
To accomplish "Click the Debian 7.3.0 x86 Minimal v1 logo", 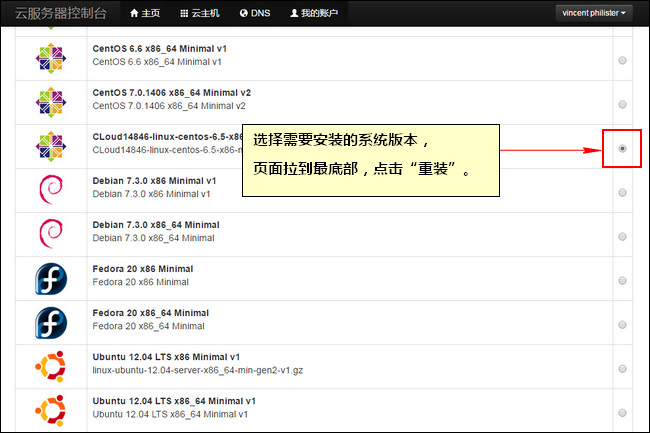I will [x=51, y=190].
